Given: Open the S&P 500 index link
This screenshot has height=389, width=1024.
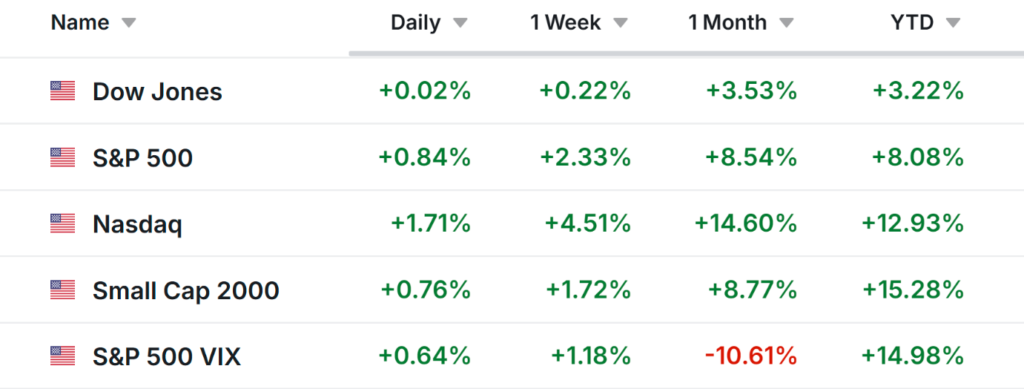Looking at the screenshot, I should coord(142,158).
